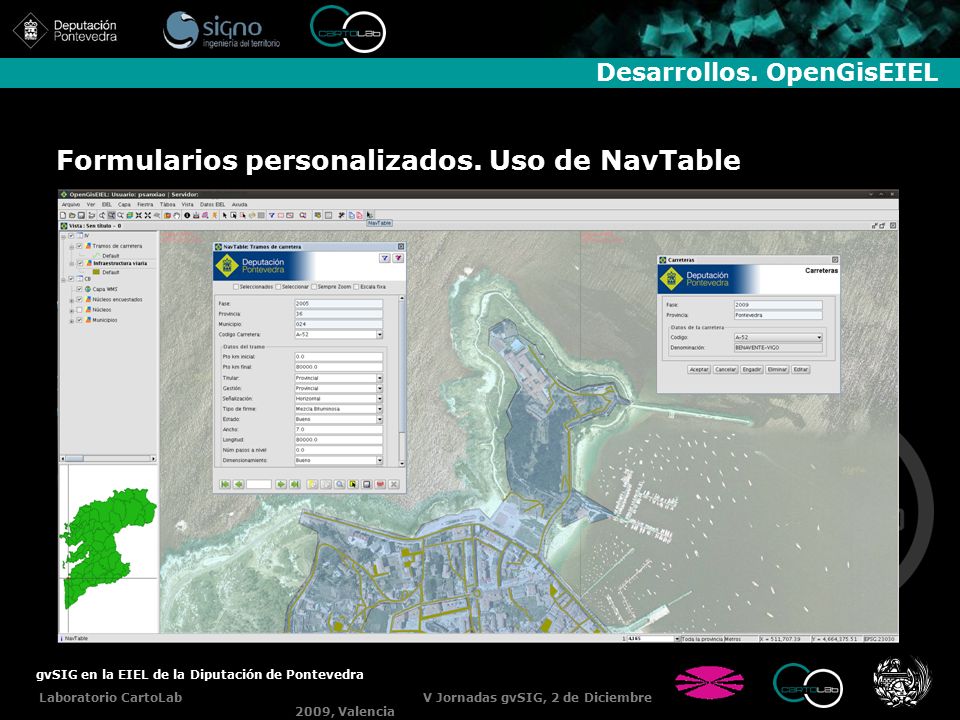
Task: Click the NavTable zoom magnifier button
Action: pyautogui.click(x=340, y=484)
